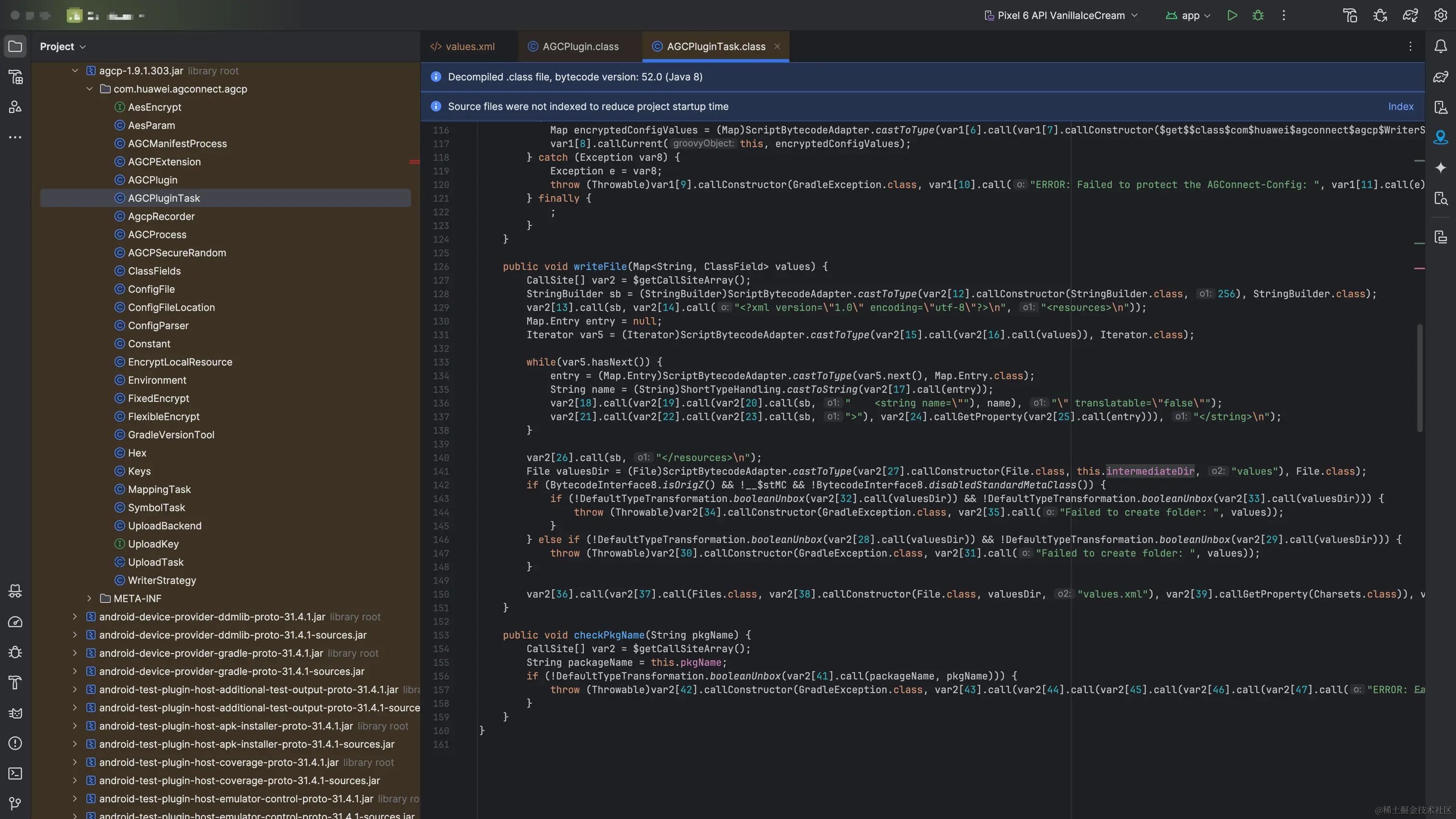Image resolution: width=1456 pixels, height=819 pixels.
Task: Click the Debug app bug icon
Action: click(1258, 15)
